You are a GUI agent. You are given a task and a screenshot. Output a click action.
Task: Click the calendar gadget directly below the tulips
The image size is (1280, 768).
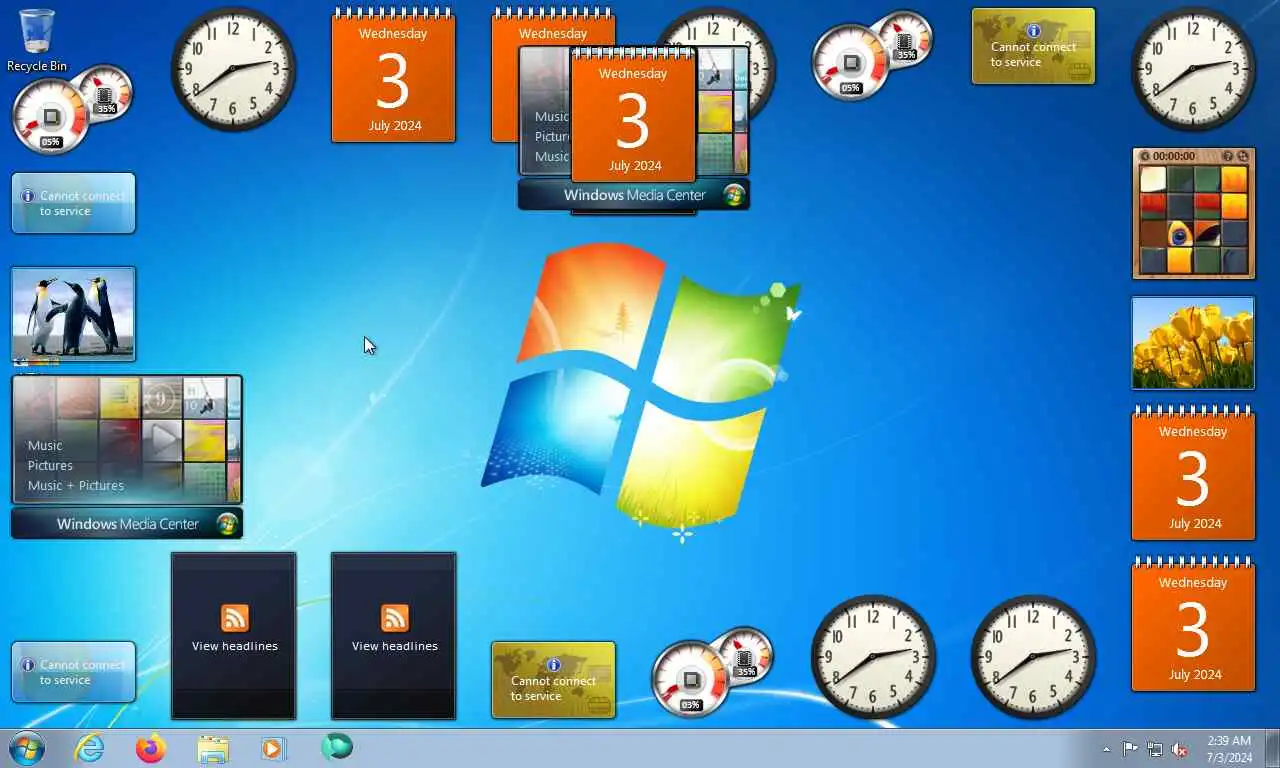tap(1193, 473)
